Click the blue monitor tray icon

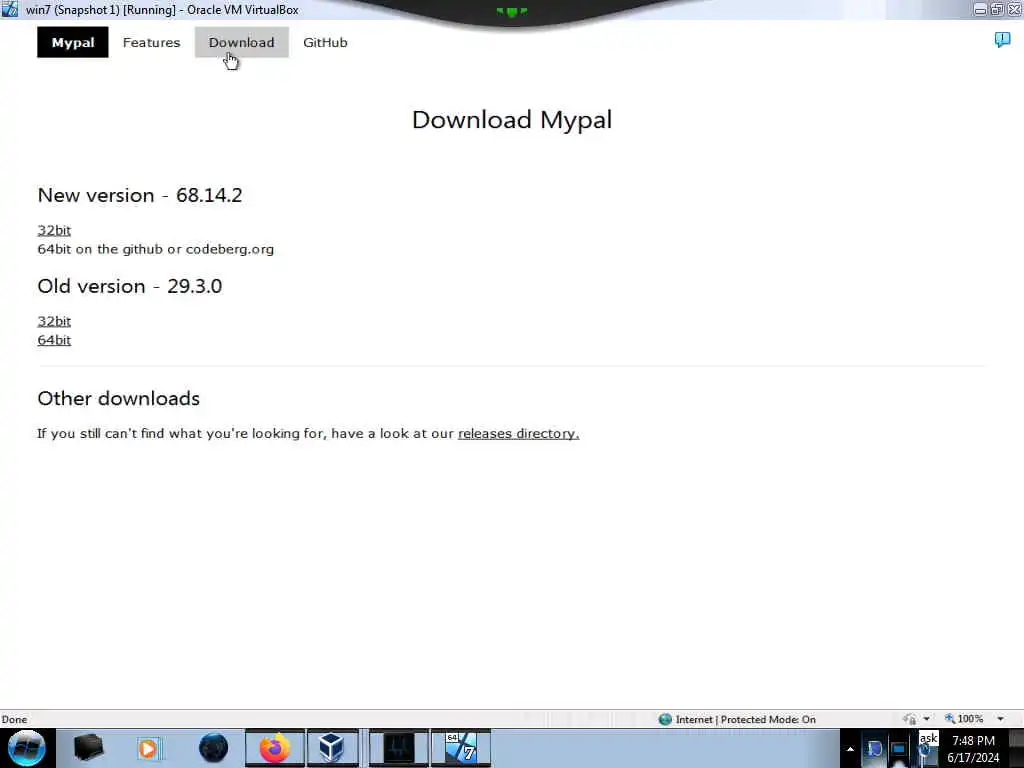pyautogui.click(x=899, y=748)
